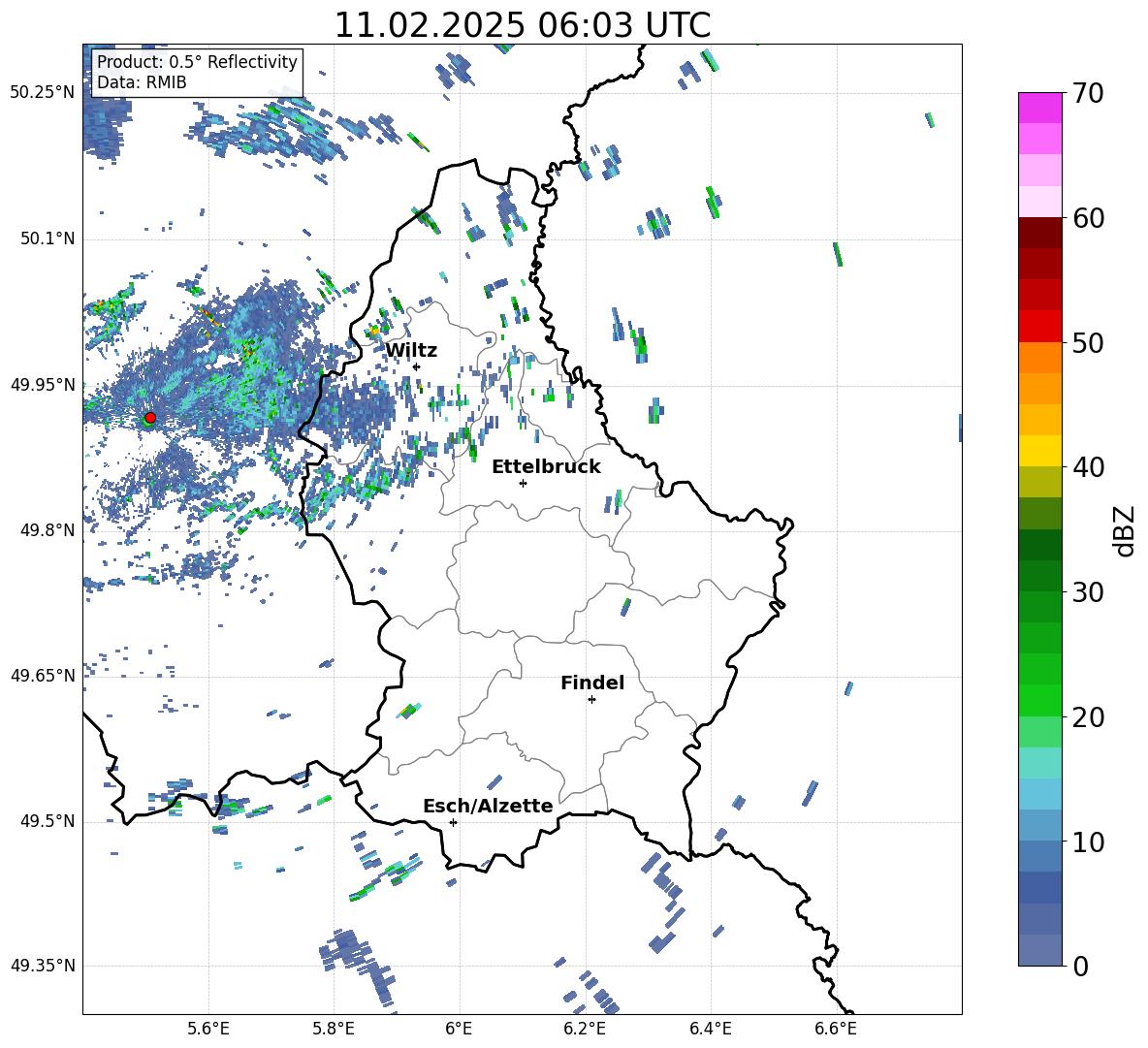Click the 'Wiltz' city label
The height and width of the screenshot is (1048, 1148).
(x=411, y=351)
